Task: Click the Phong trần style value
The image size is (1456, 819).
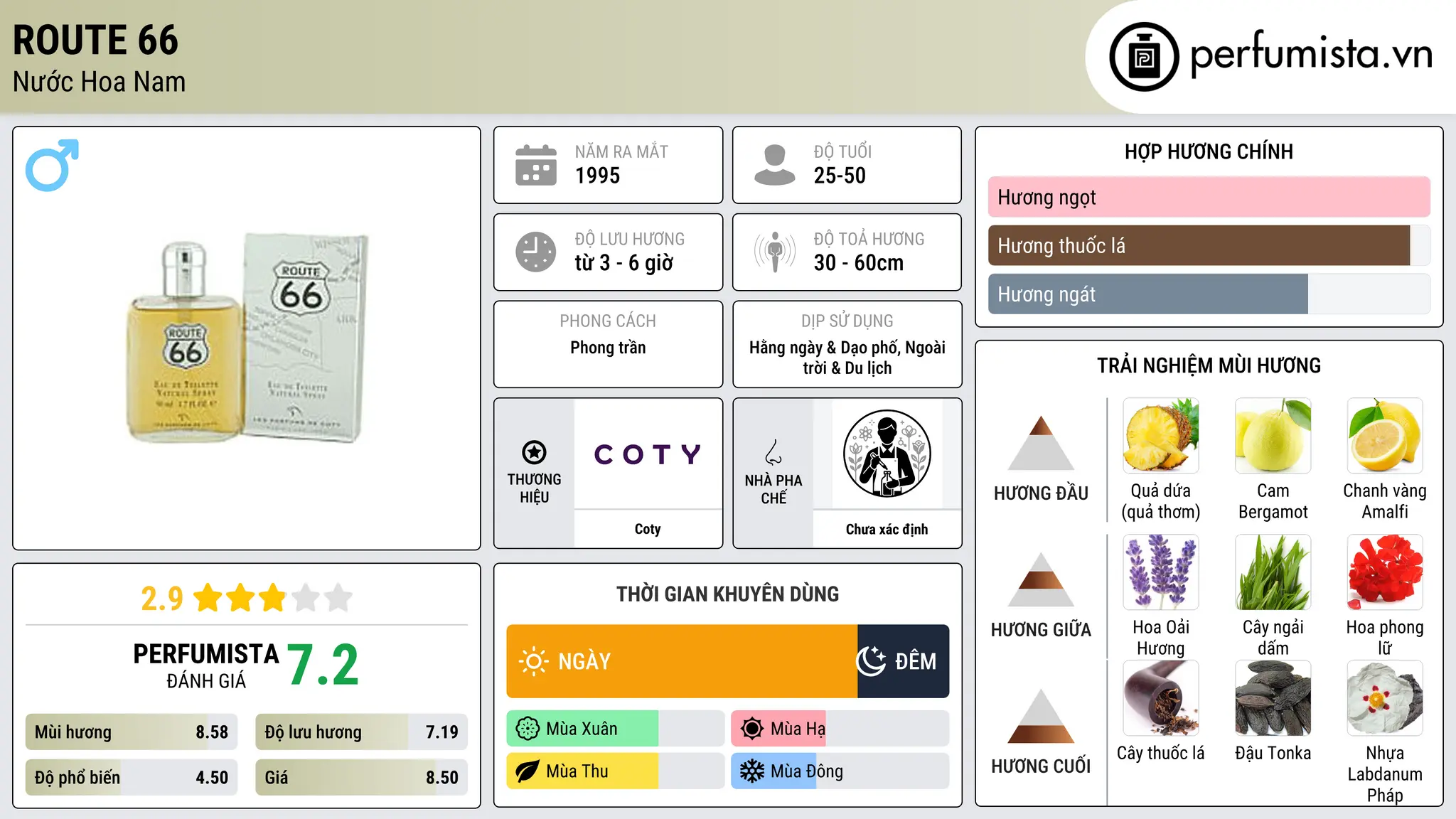Action: click(x=608, y=348)
